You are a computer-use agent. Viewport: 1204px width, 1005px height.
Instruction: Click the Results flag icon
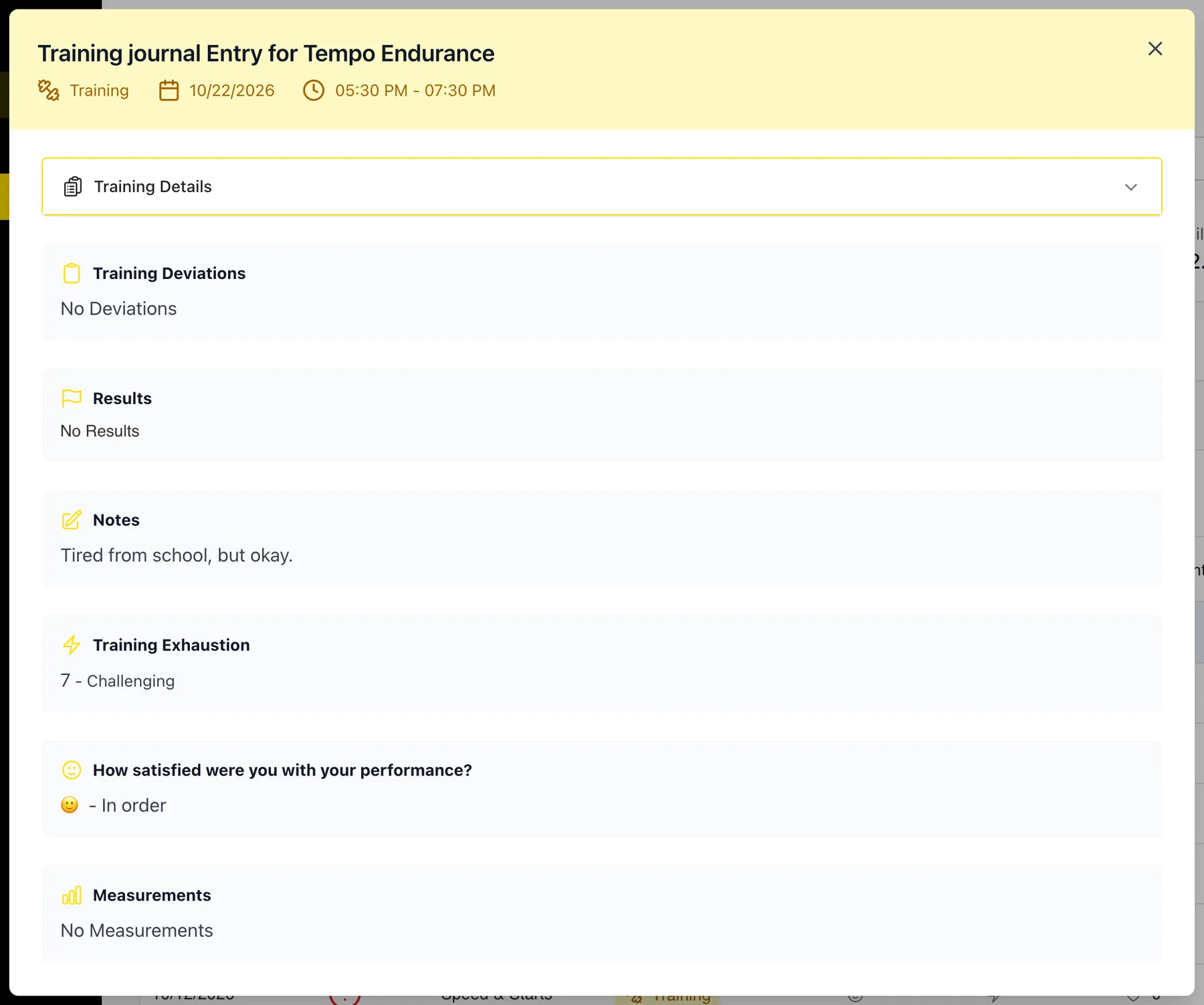pos(72,398)
